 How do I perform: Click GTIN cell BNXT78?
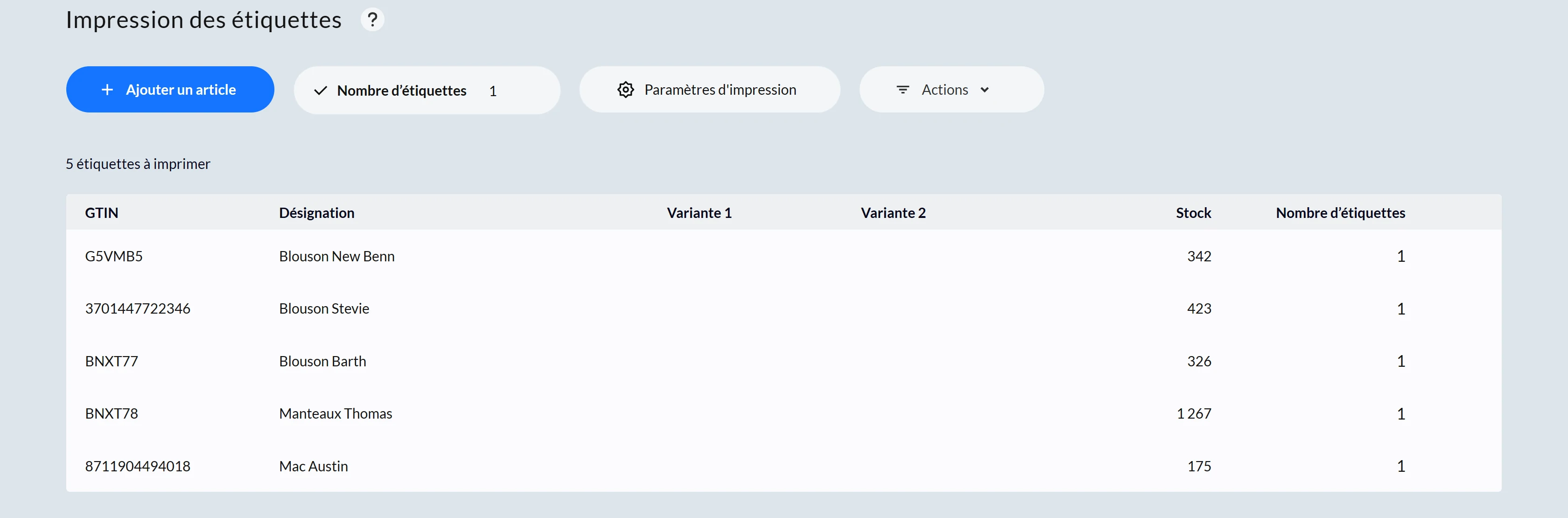tap(112, 414)
